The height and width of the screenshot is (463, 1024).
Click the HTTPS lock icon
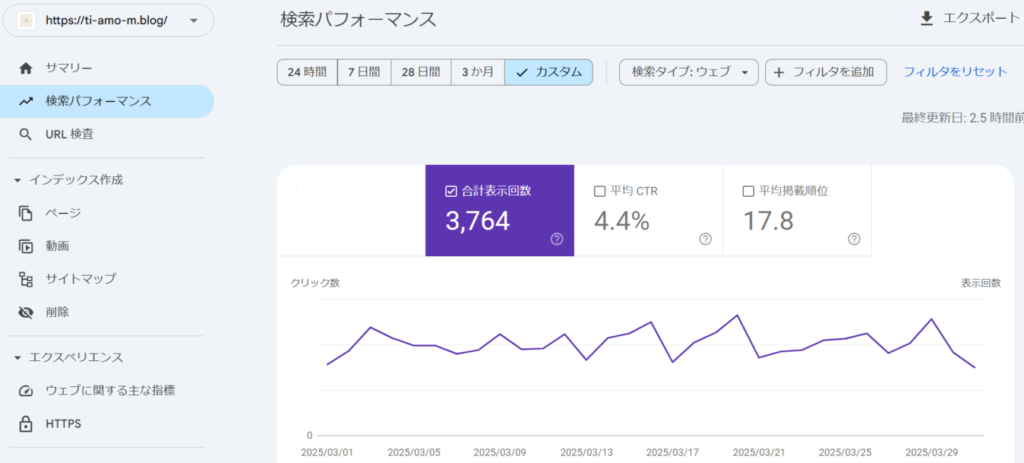[x=26, y=424]
